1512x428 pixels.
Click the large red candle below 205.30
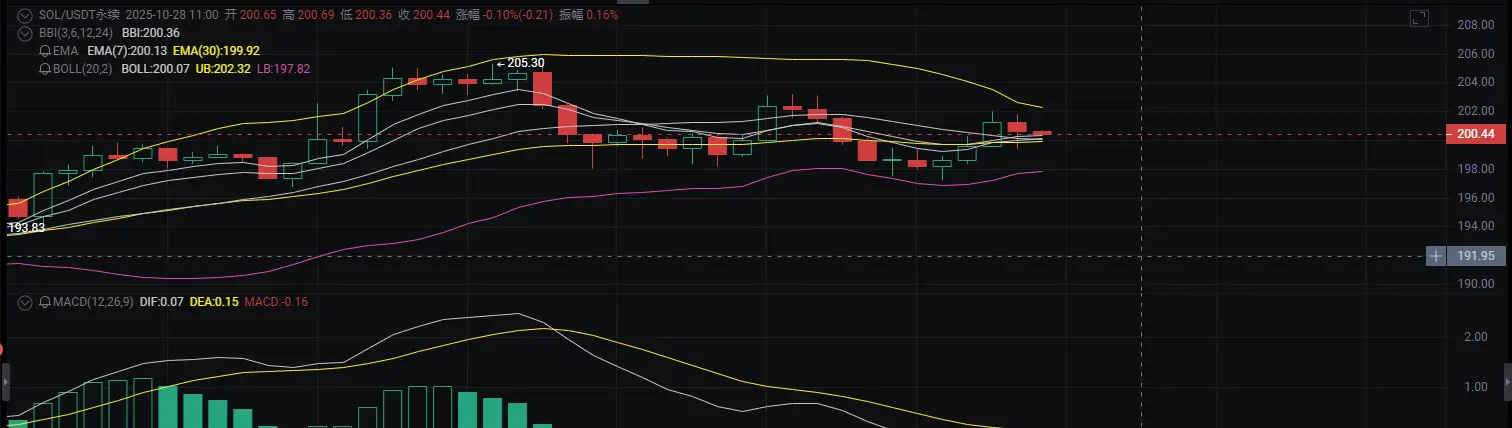point(542,88)
